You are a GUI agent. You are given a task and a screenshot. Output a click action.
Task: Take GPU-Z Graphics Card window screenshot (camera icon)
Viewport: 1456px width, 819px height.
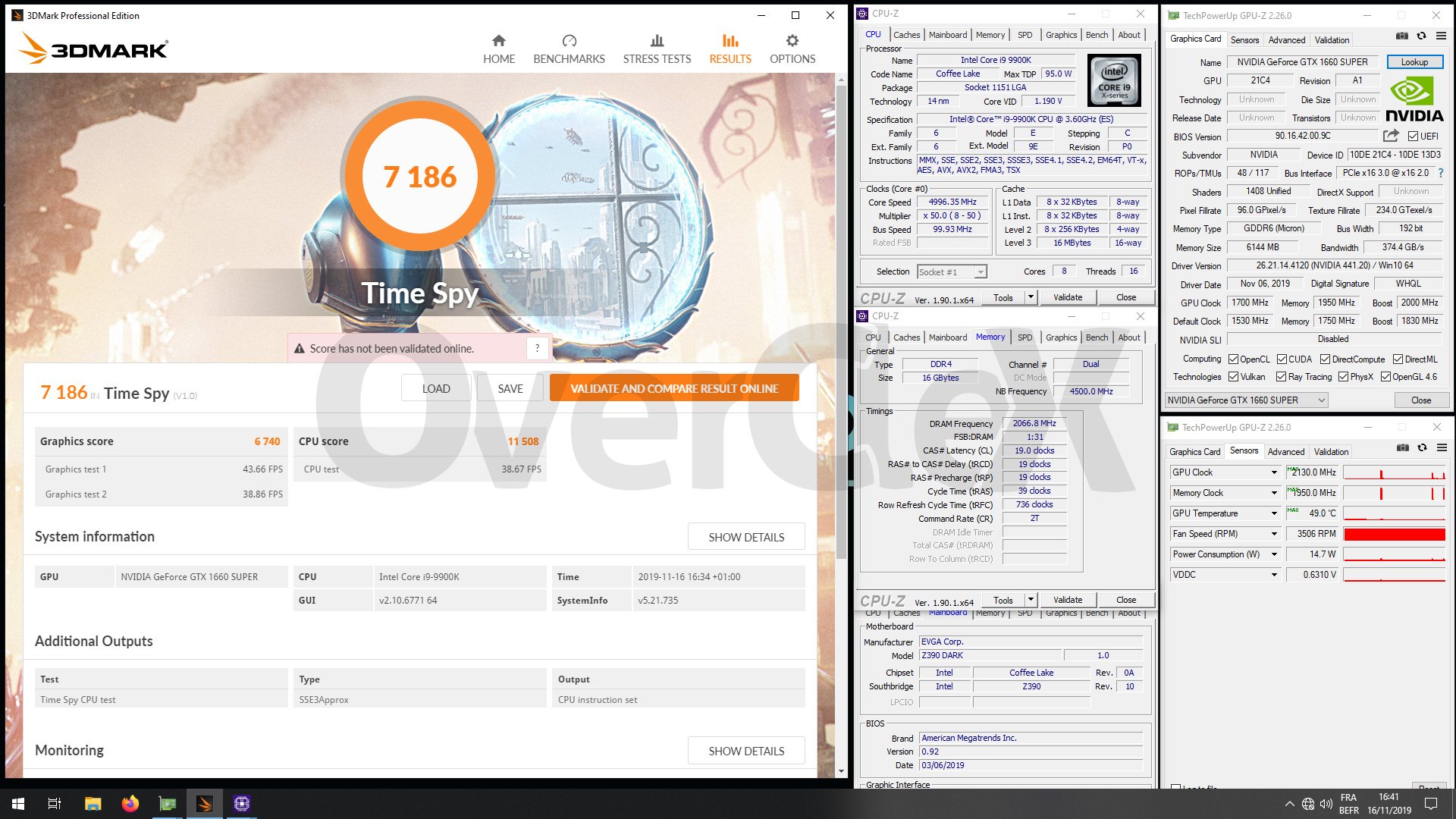tap(1402, 36)
